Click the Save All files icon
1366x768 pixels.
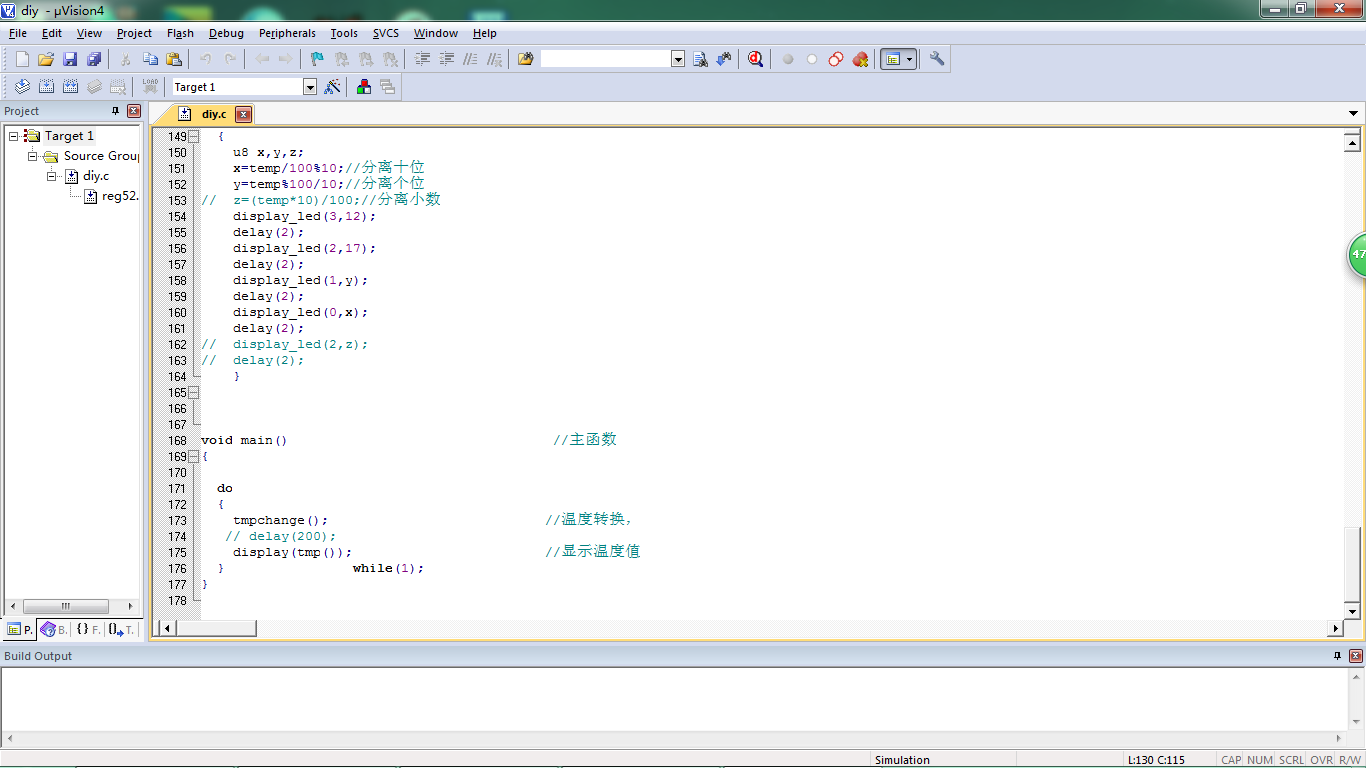pos(94,59)
